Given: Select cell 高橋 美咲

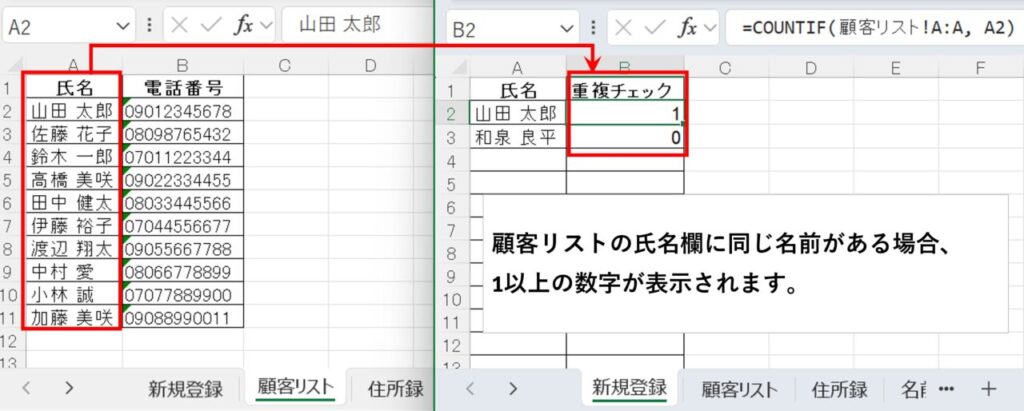Looking at the screenshot, I should [72, 180].
